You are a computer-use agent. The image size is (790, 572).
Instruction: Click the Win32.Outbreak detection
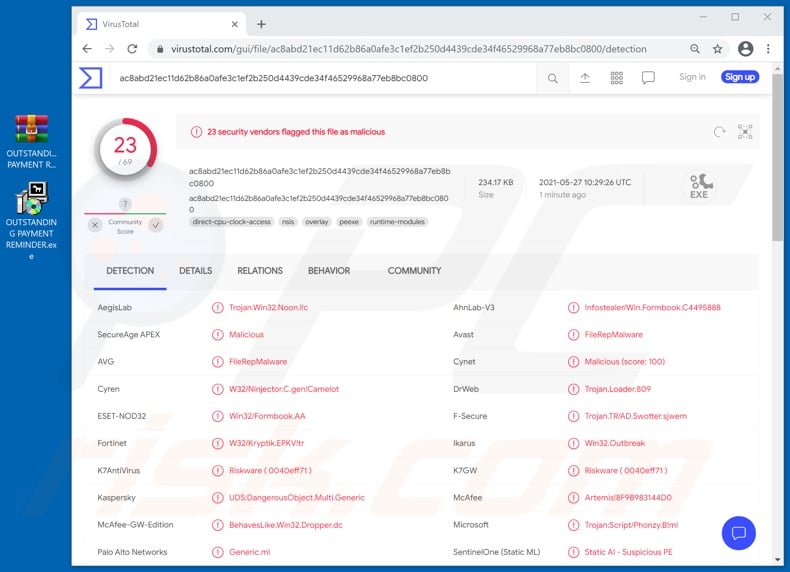click(x=615, y=443)
